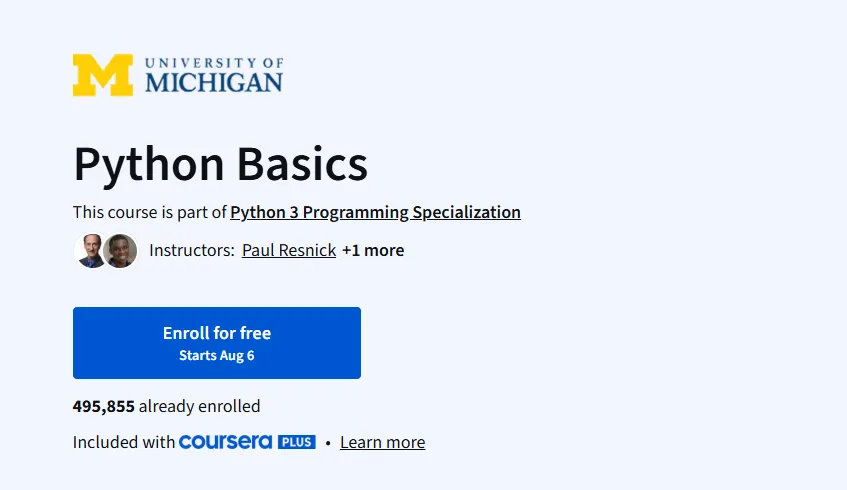The width and height of the screenshot is (847, 490).
Task: Click the blue PLUS badge
Action: click(297, 442)
